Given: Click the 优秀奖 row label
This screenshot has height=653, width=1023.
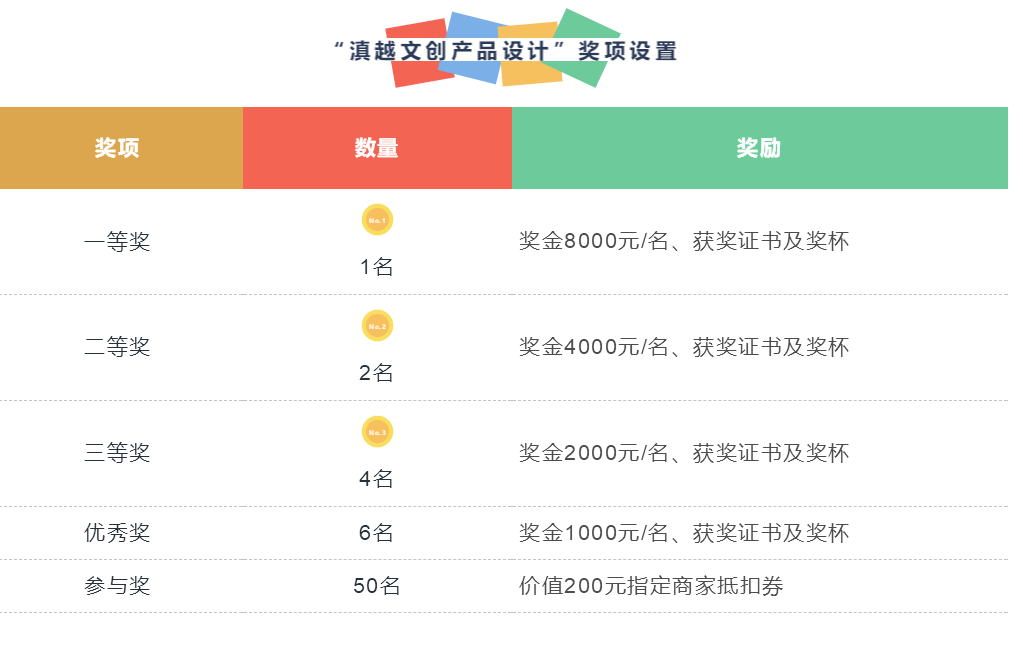Looking at the screenshot, I should click(x=117, y=533).
